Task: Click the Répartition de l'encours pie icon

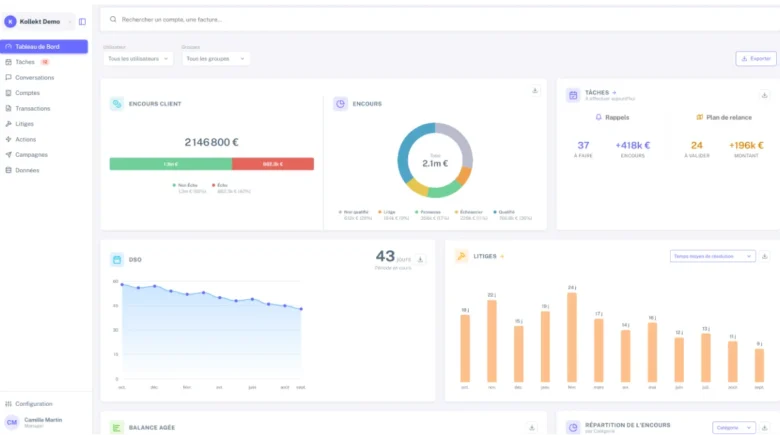Action: coord(573,428)
